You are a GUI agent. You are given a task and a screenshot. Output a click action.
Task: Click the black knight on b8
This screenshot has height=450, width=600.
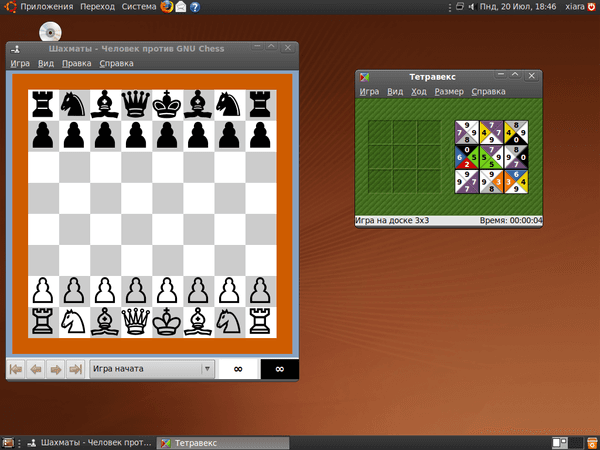(x=74, y=105)
